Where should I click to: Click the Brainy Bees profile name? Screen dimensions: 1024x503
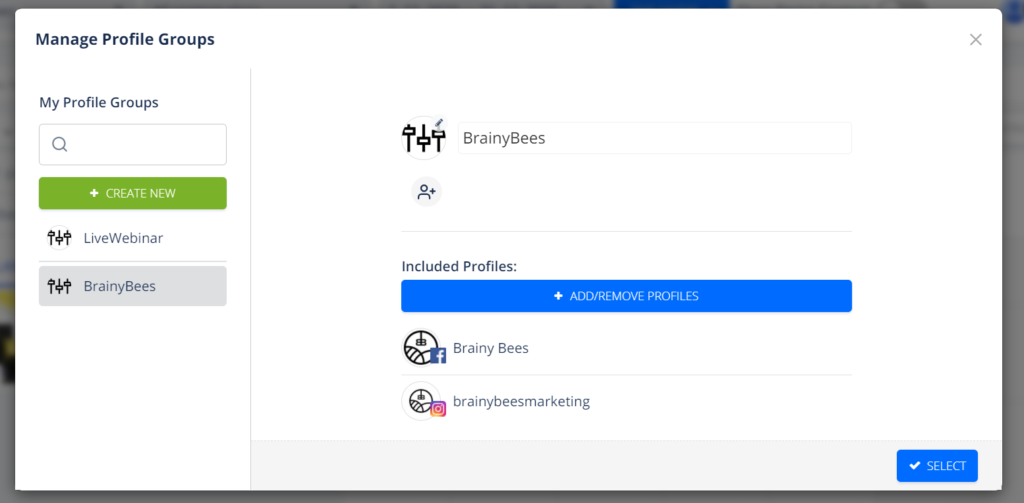(490, 348)
